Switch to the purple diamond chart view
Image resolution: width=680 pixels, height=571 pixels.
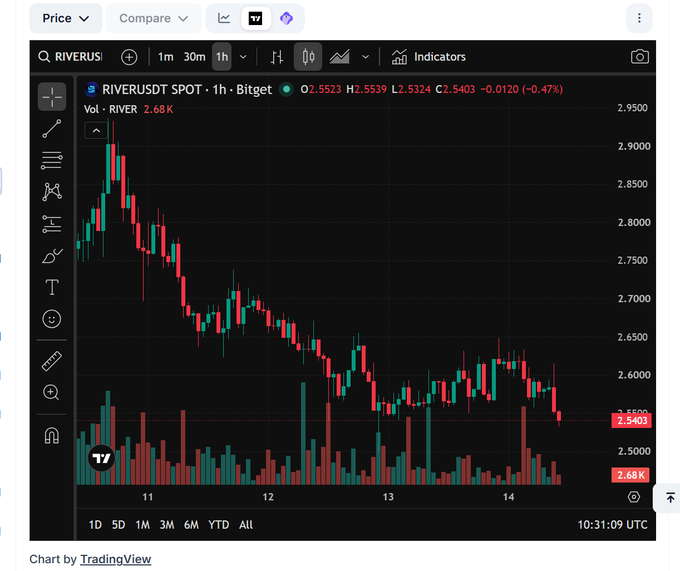pyautogui.click(x=286, y=18)
